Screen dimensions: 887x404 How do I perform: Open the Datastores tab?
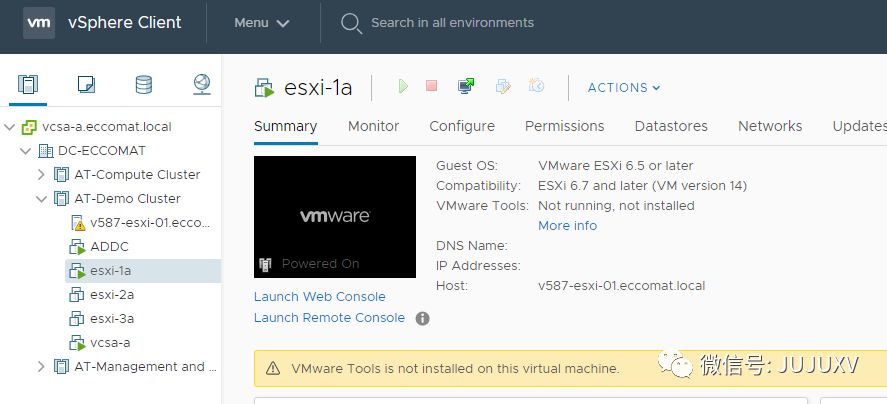pos(671,126)
